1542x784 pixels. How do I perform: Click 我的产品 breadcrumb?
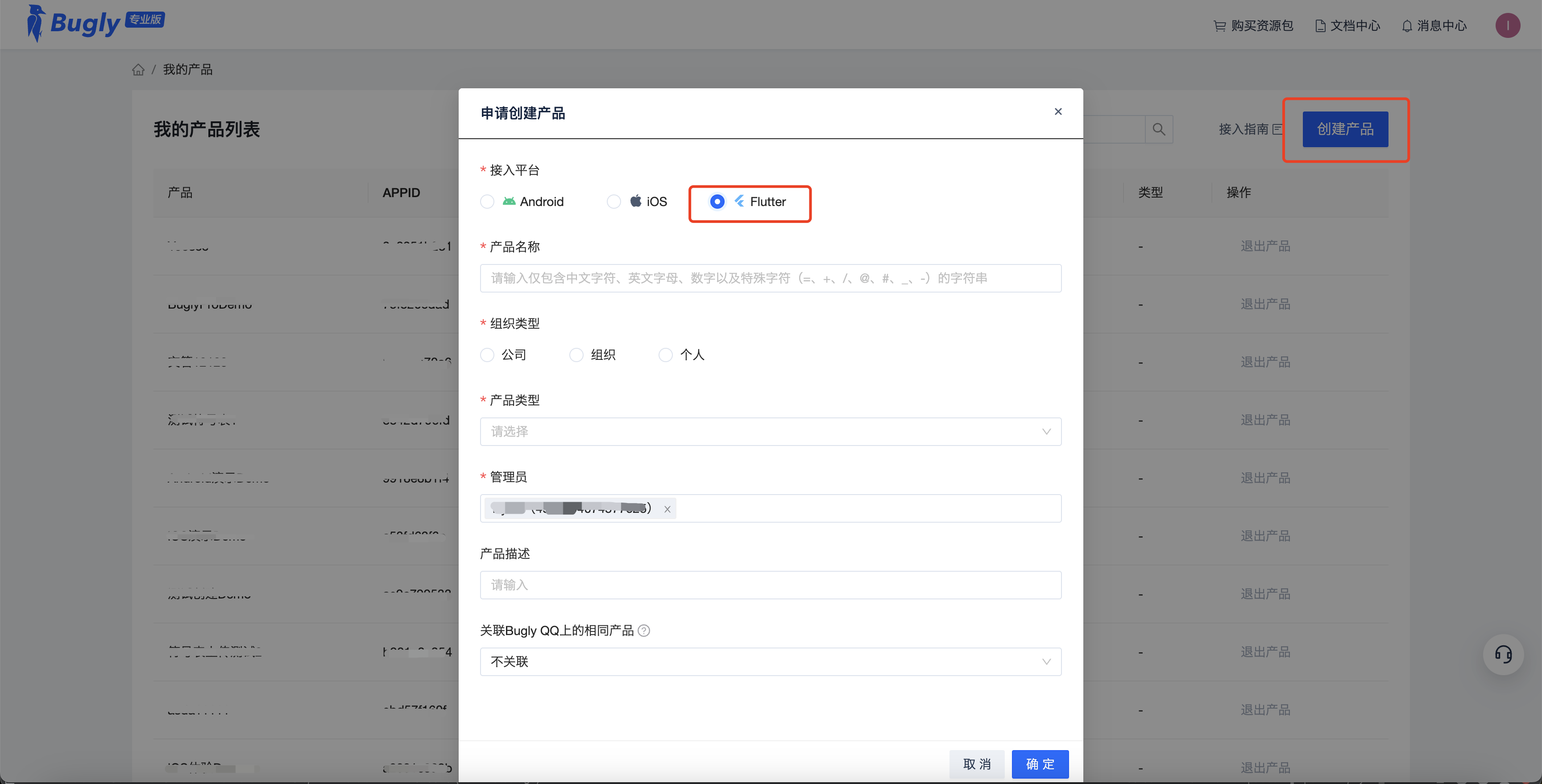point(187,70)
